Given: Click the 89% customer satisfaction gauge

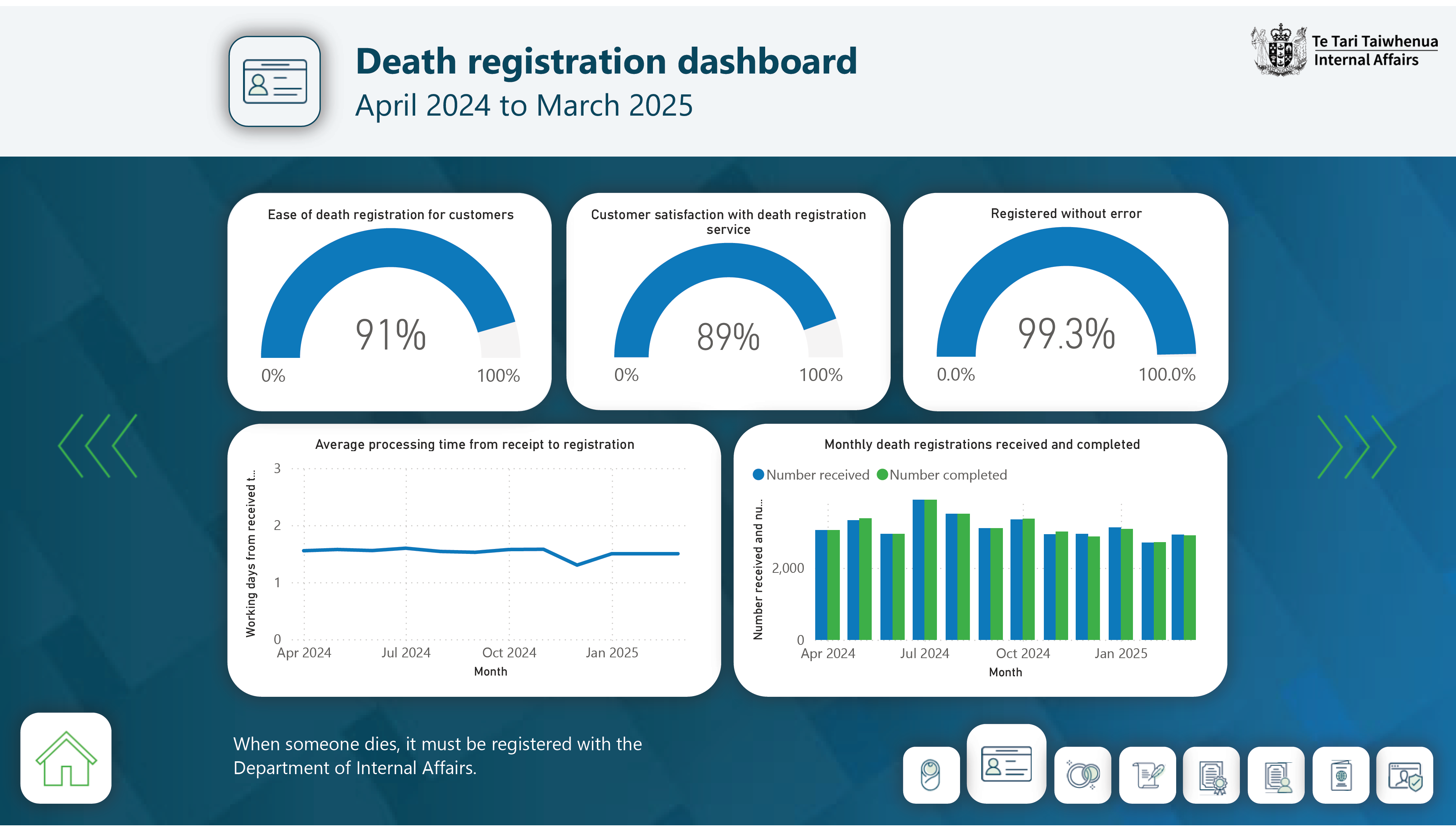Looking at the screenshot, I should tap(728, 300).
